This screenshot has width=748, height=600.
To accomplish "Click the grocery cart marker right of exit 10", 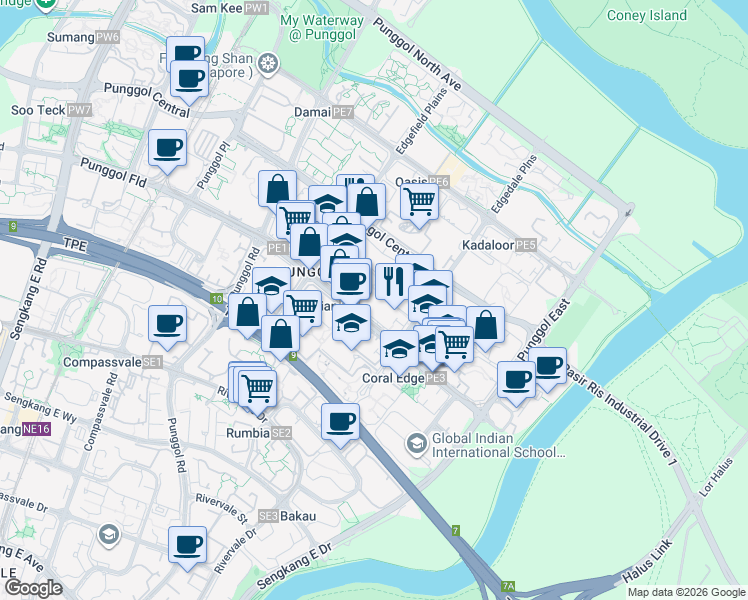I will click(x=302, y=310).
